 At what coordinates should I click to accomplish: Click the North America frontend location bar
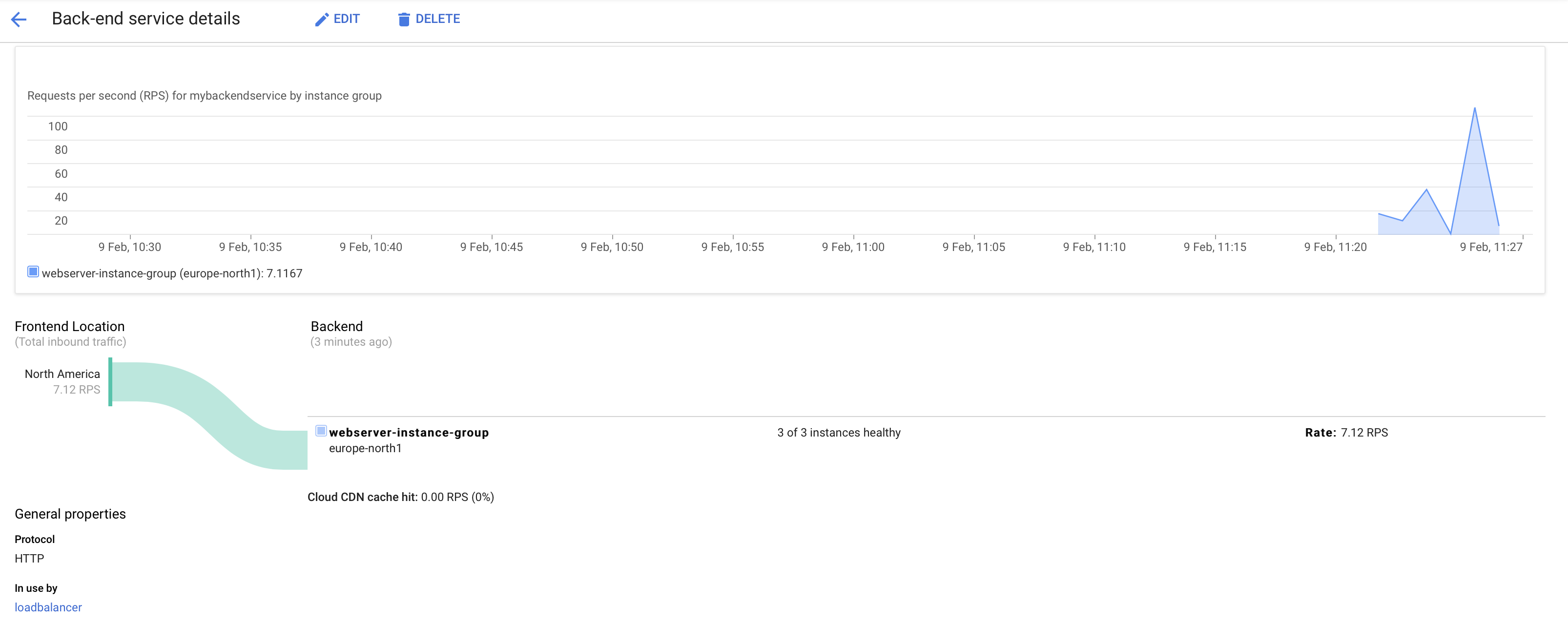[110, 382]
